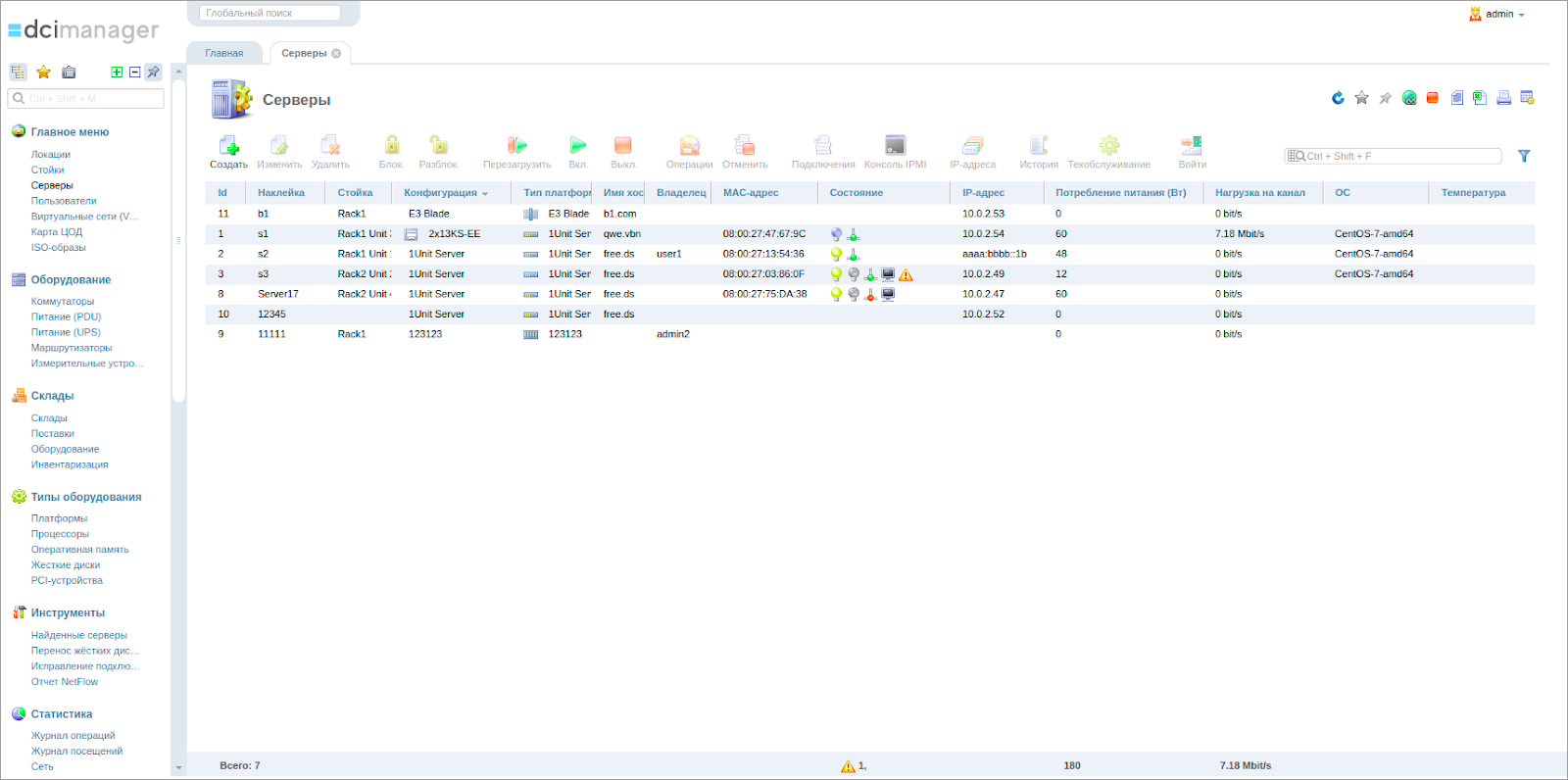
Task: Open the IP-адреса toolbar icon
Action: click(972, 146)
